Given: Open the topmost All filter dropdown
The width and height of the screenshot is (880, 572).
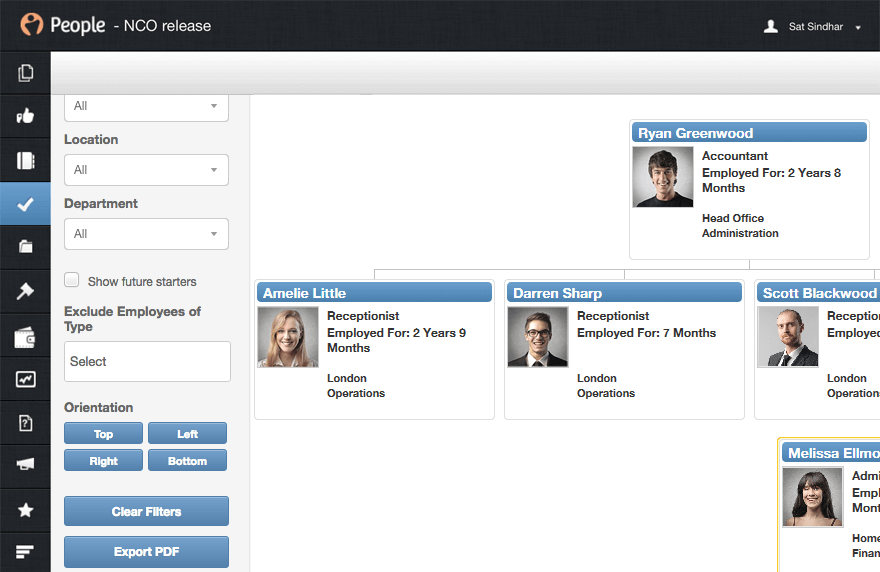Looking at the screenshot, I should [x=146, y=107].
